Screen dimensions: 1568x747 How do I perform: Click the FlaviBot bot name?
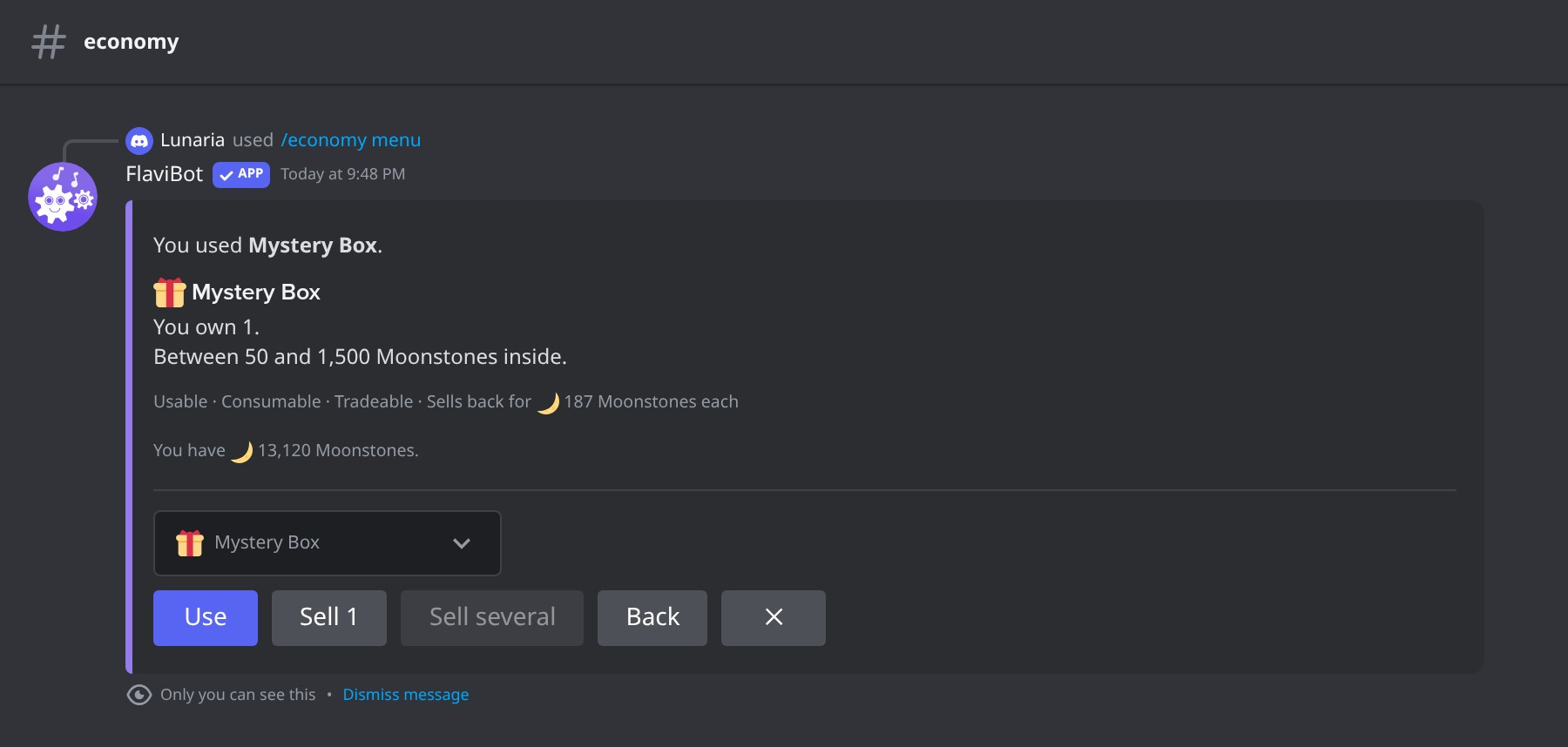click(x=165, y=174)
